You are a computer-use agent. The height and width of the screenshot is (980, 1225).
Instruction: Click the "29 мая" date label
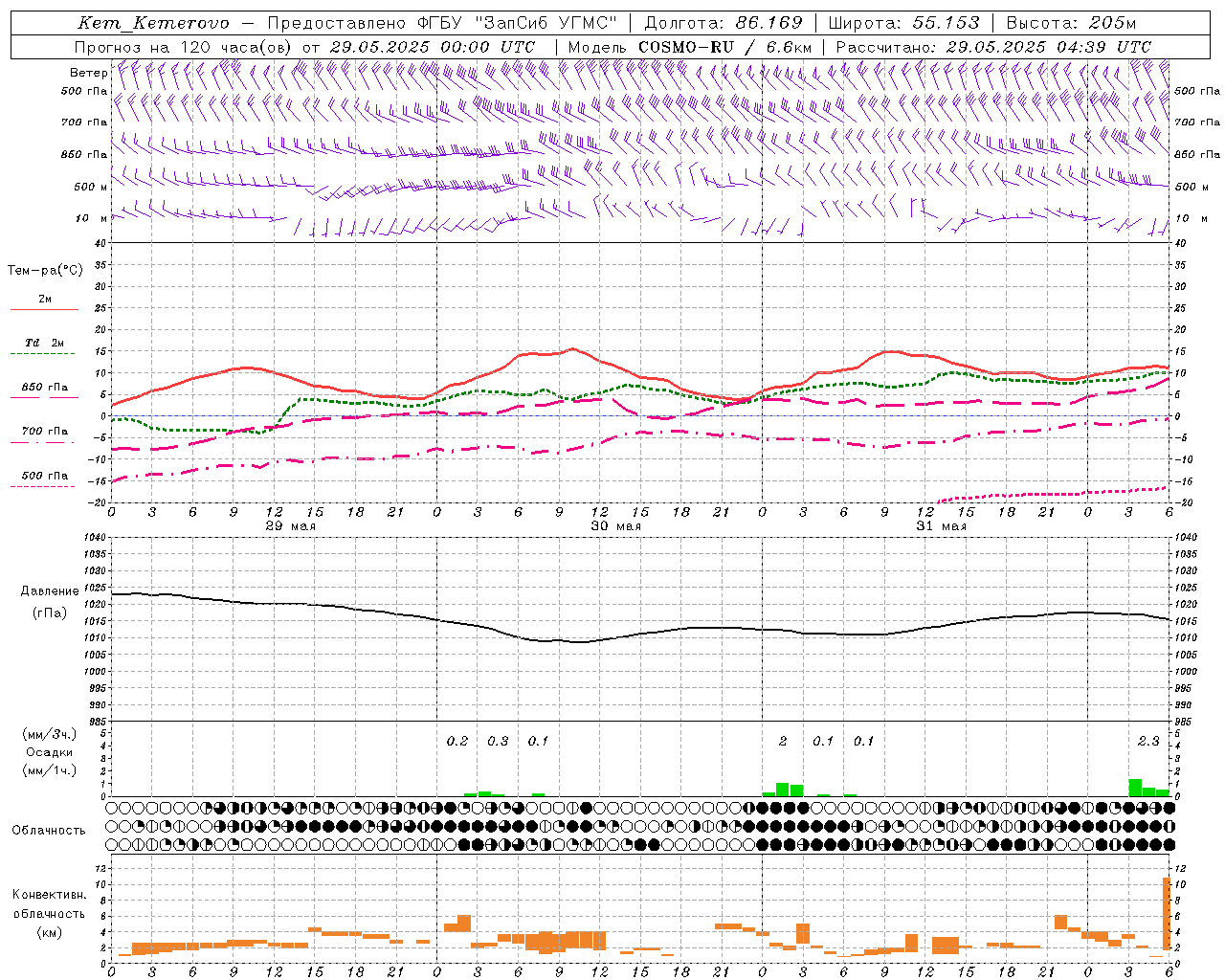click(x=290, y=526)
